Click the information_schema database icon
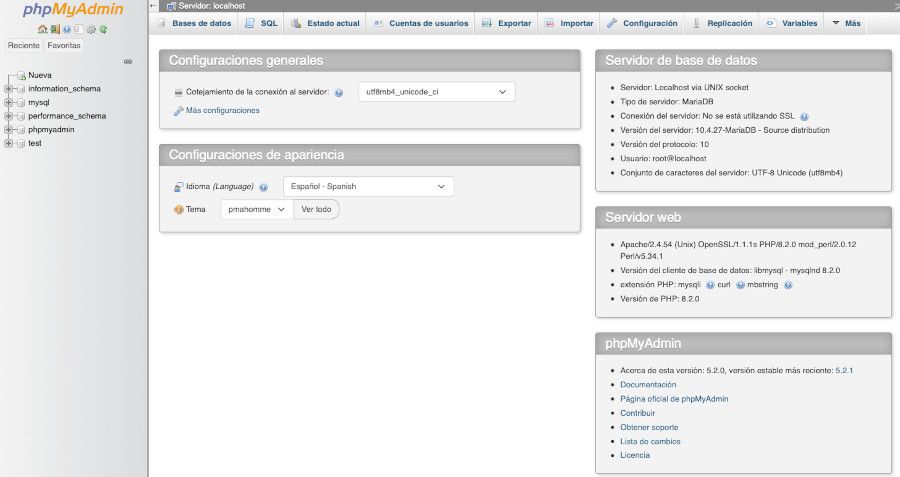Screen dimensions: 900x477 pos(21,89)
